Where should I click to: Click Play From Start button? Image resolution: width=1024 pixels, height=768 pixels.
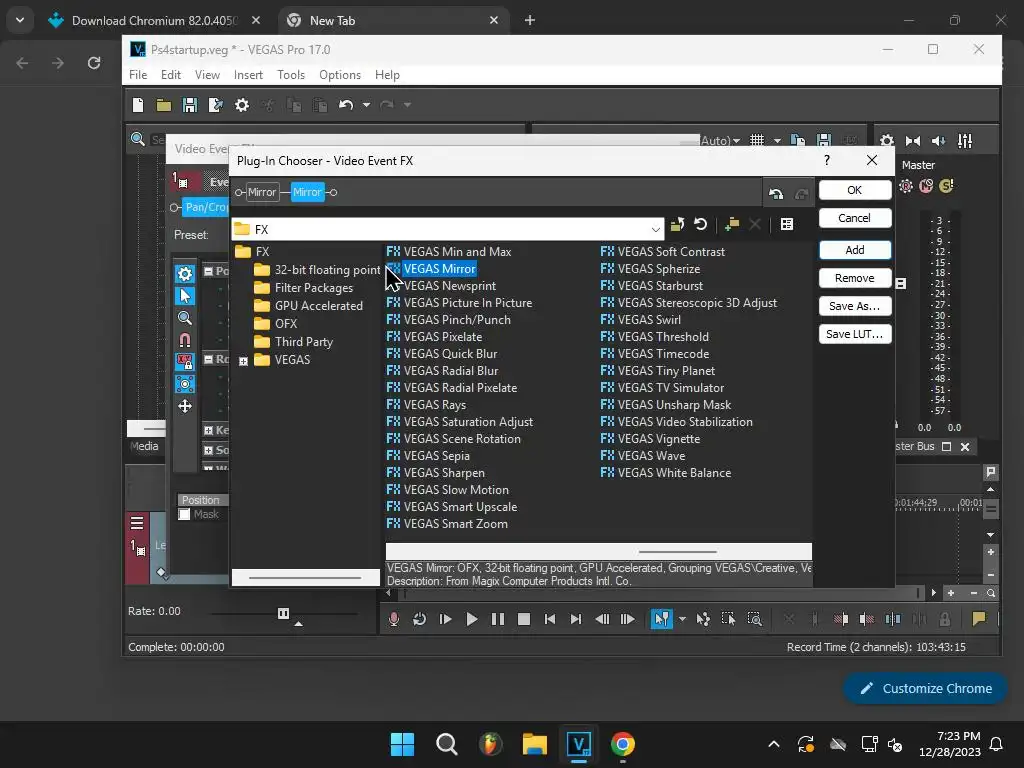pos(445,619)
